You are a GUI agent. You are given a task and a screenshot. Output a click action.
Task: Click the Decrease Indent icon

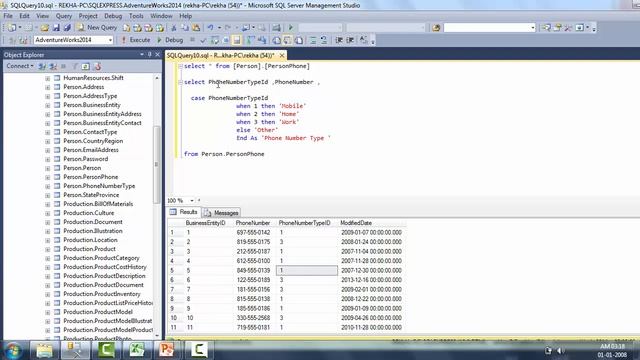339,40
